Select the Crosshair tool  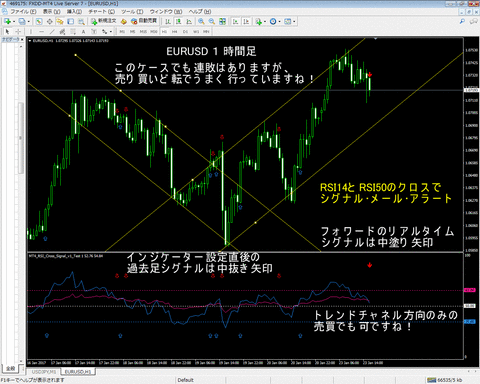pyautogui.click(x=18, y=32)
